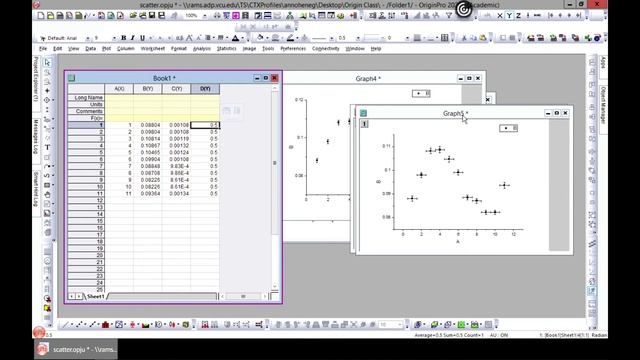Select the line and symbol plot icon
This screenshot has width=640, height=360.
(x=92, y=325)
